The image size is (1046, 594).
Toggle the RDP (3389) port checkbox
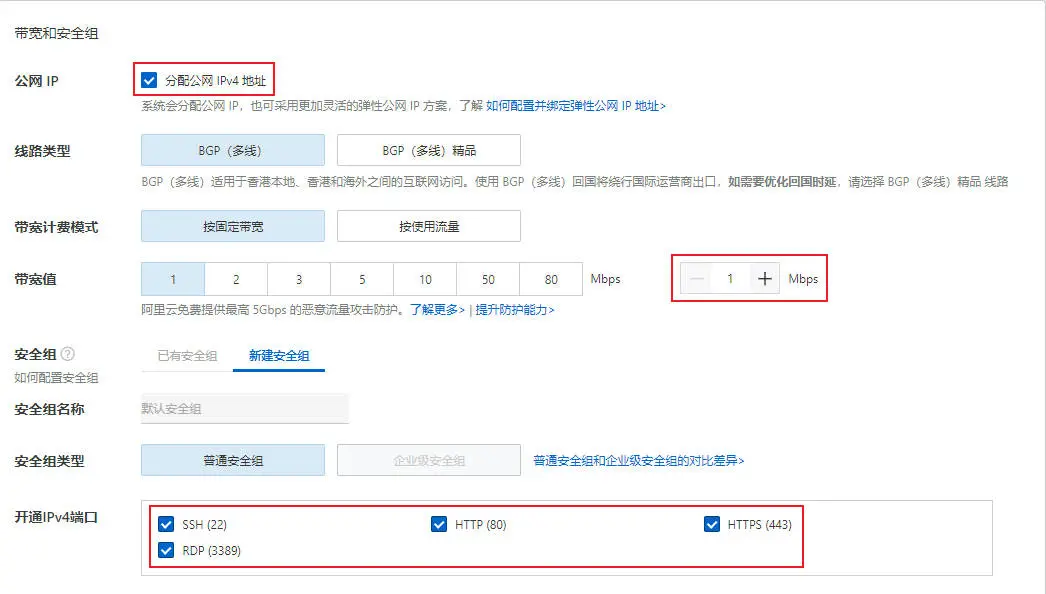click(x=166, y=550)
